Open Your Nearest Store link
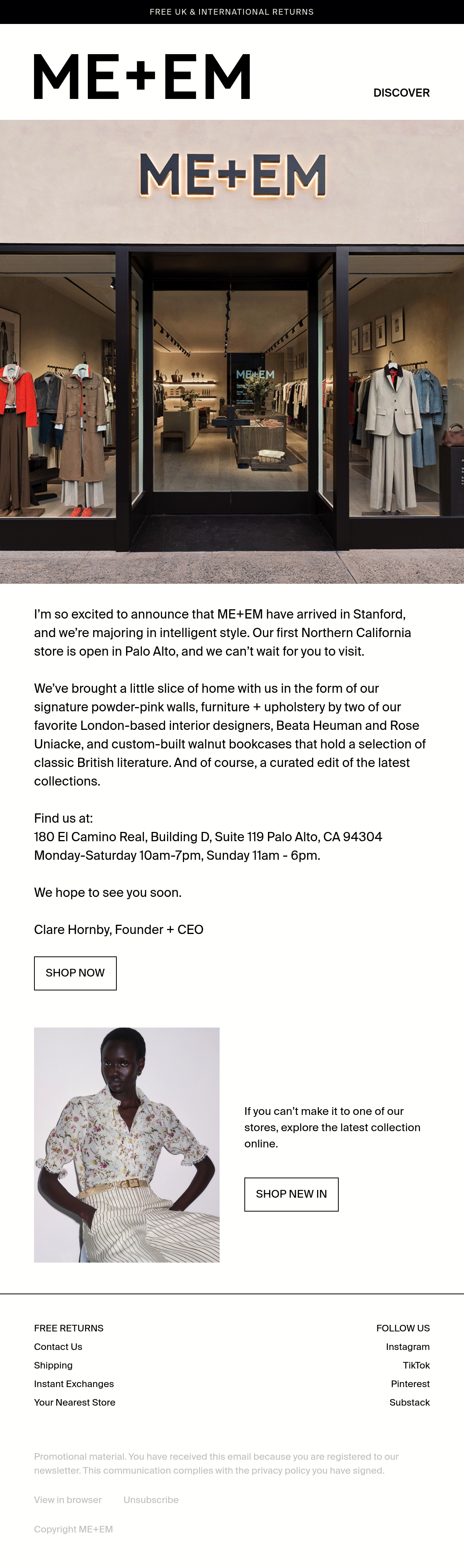Image resolution: width=464 pixels, height=1568 pixels. [74, 1402]
